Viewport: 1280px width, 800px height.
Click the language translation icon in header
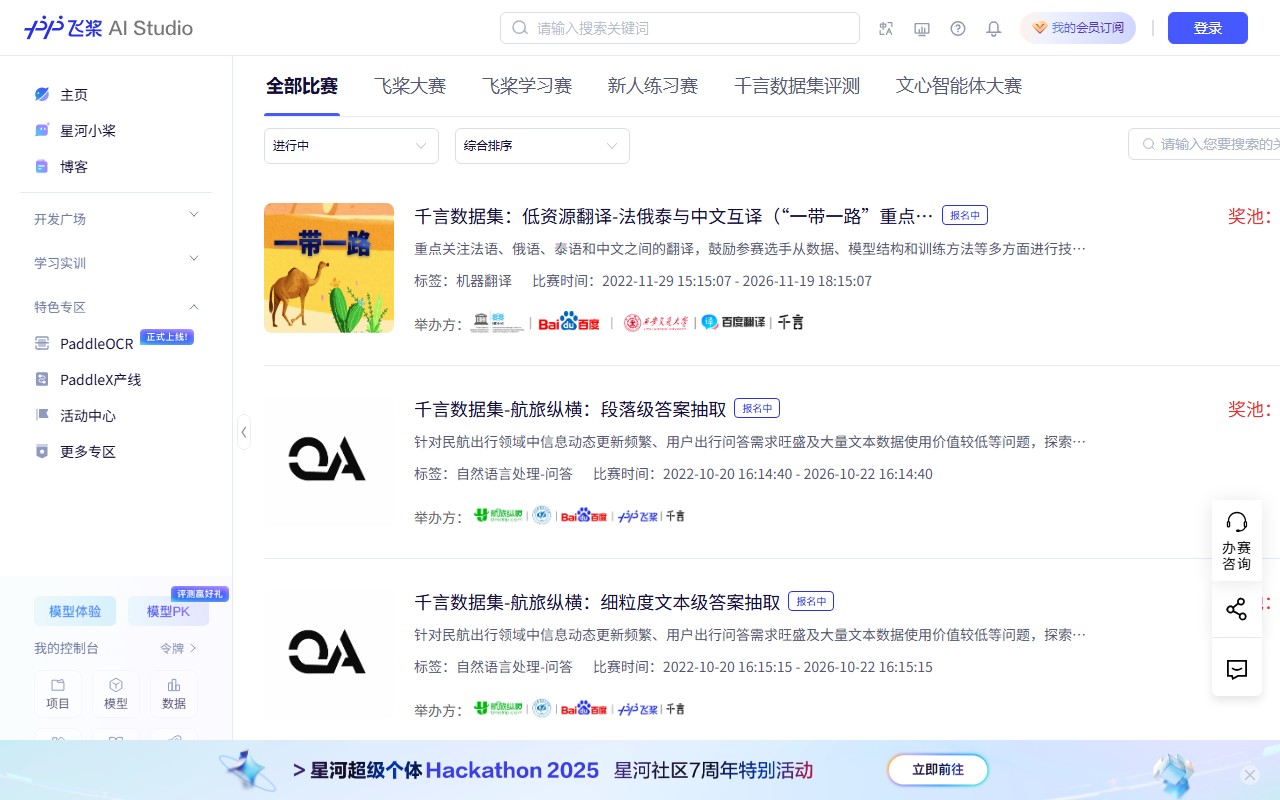click(x=886, y=28)
